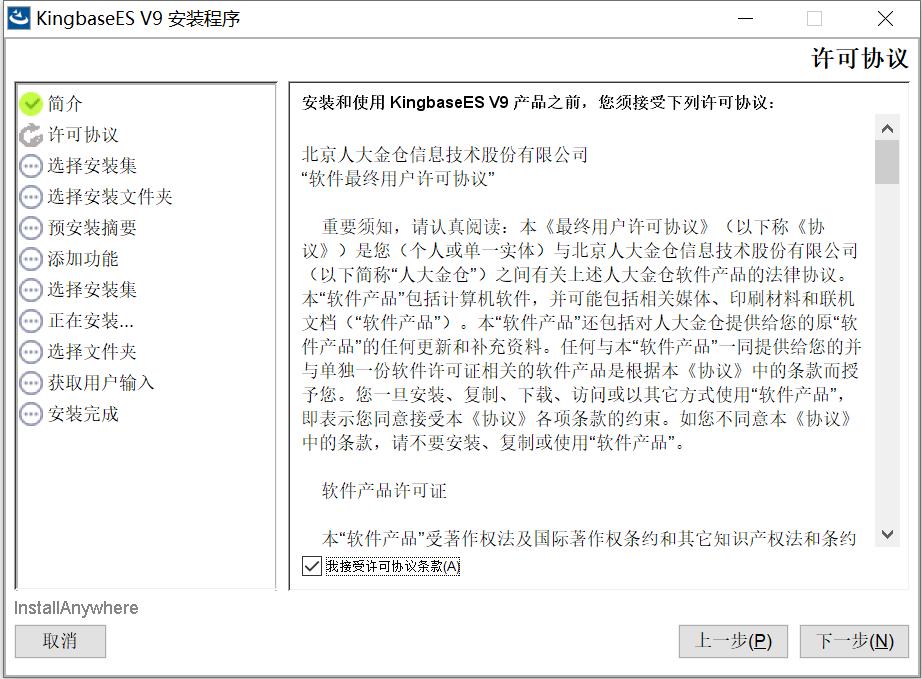
Task: Select the first 选择安装集 step label
Action: coord(92,166)
